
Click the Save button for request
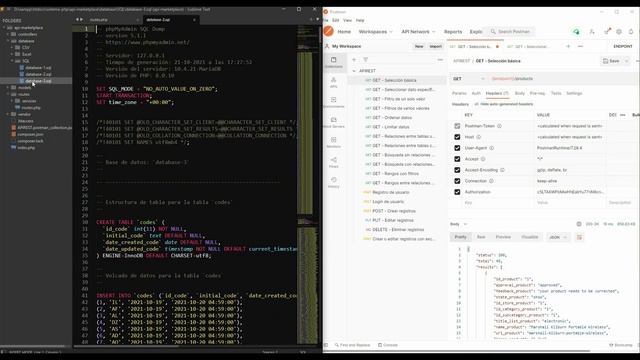[x=611, y=61]
